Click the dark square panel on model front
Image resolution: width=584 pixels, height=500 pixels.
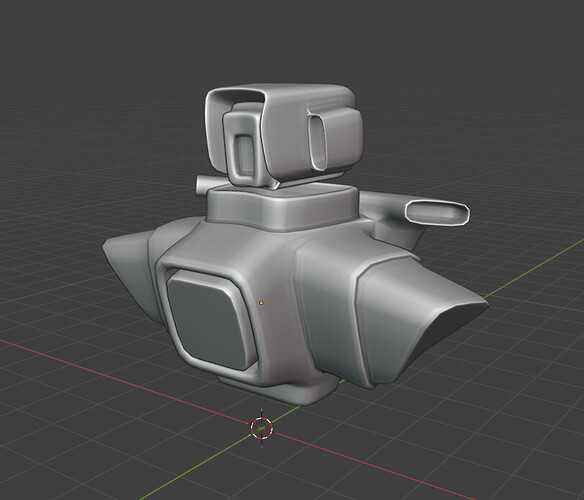[x=211, y=320]
